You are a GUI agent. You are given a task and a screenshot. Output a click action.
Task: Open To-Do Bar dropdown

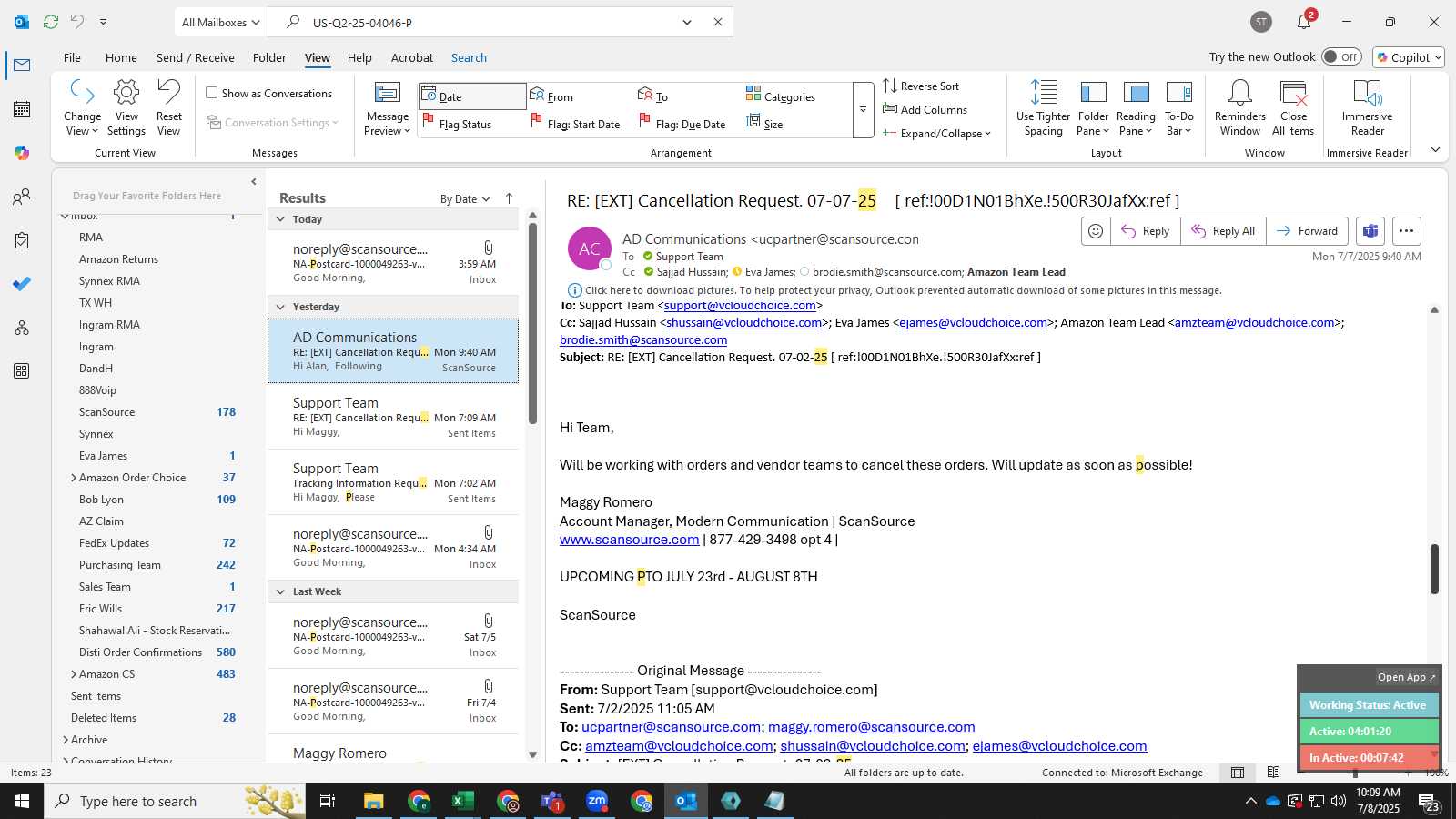pos(1178,108)
